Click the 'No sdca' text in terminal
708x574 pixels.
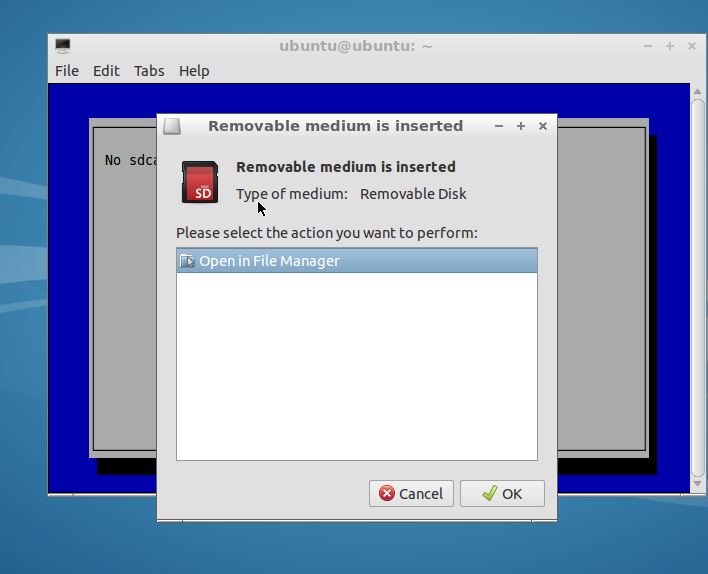click(x=131, y=160)
